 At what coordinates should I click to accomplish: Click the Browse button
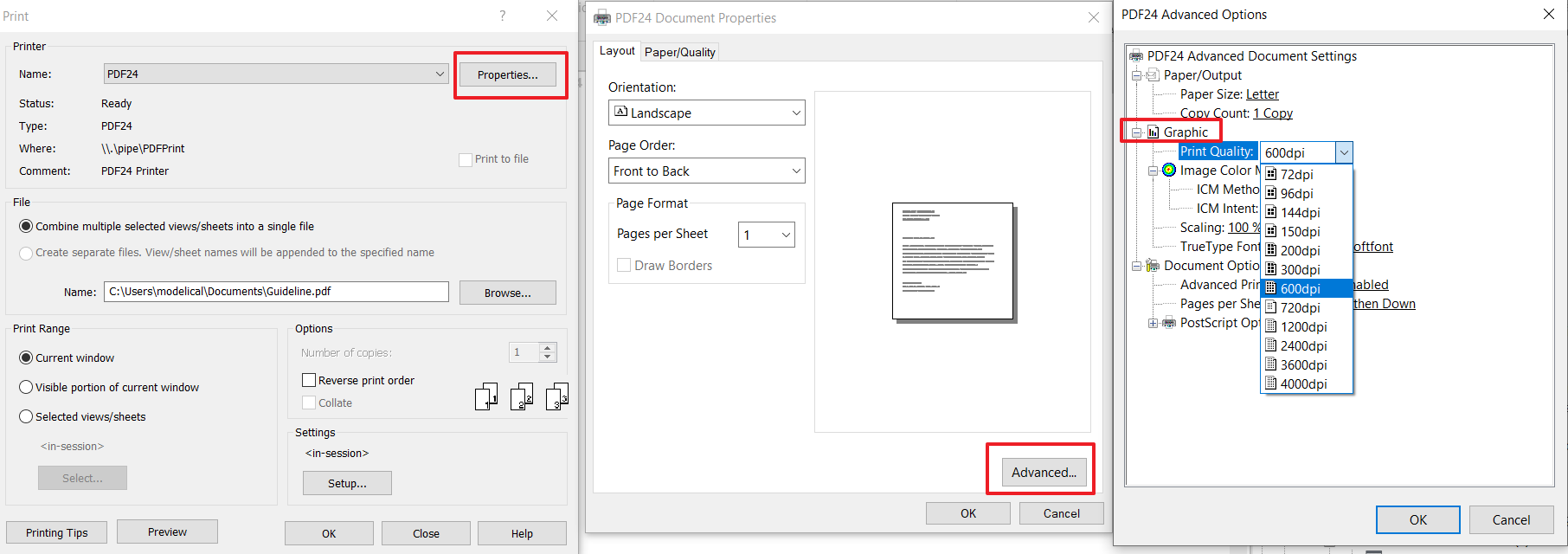(x=508, y=293)
